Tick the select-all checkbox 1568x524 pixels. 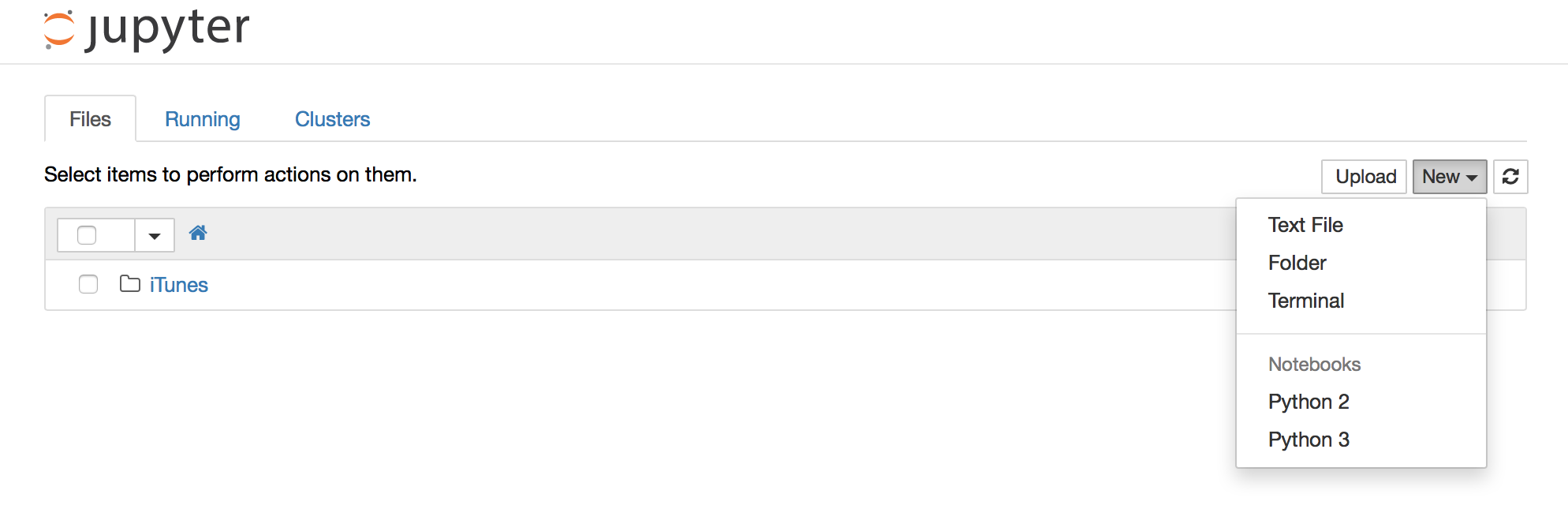87,235
